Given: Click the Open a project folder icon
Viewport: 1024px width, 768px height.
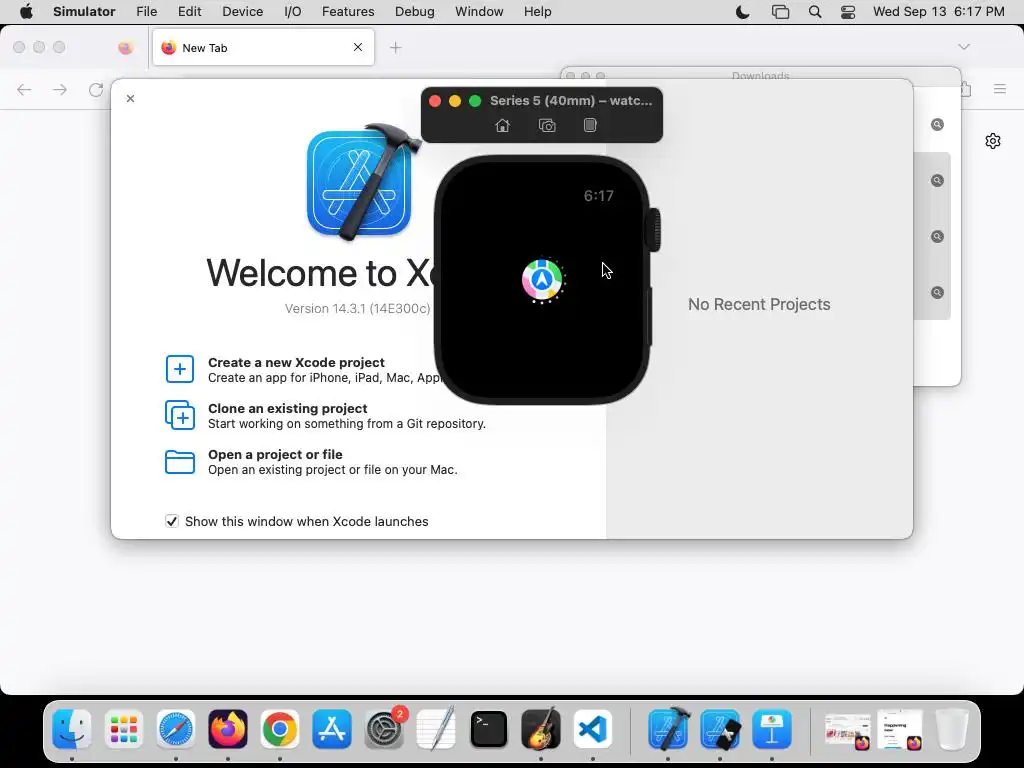Looking at the screenshot, I should [x=180, y=462].
